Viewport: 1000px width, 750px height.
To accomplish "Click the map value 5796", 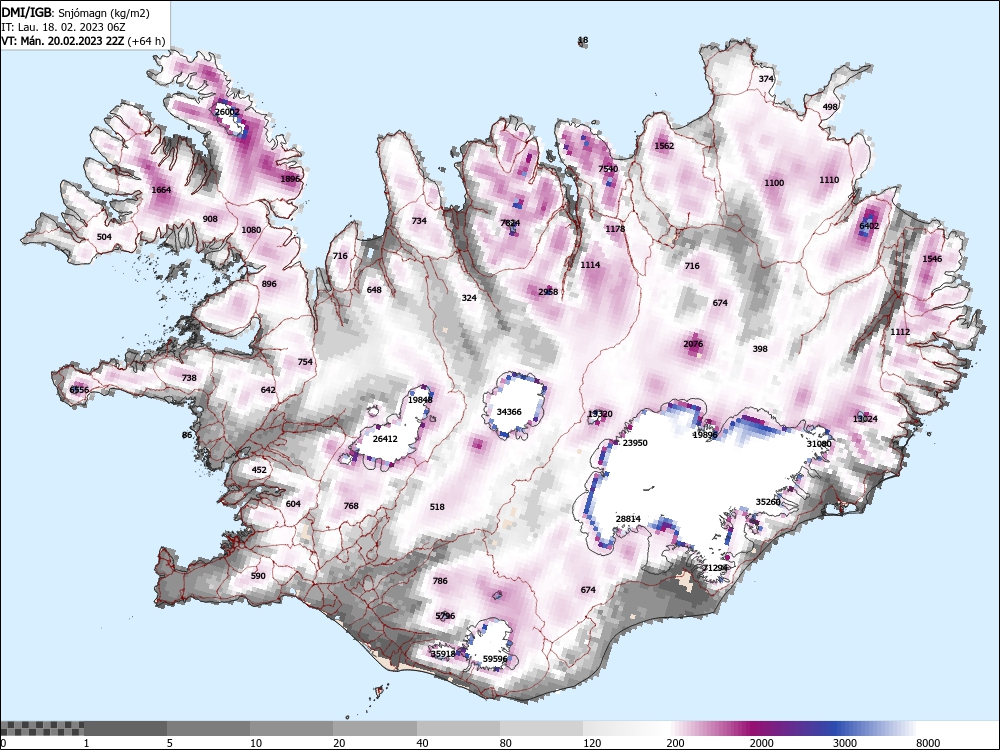I will pyautogui.click(x=445, y=616).
